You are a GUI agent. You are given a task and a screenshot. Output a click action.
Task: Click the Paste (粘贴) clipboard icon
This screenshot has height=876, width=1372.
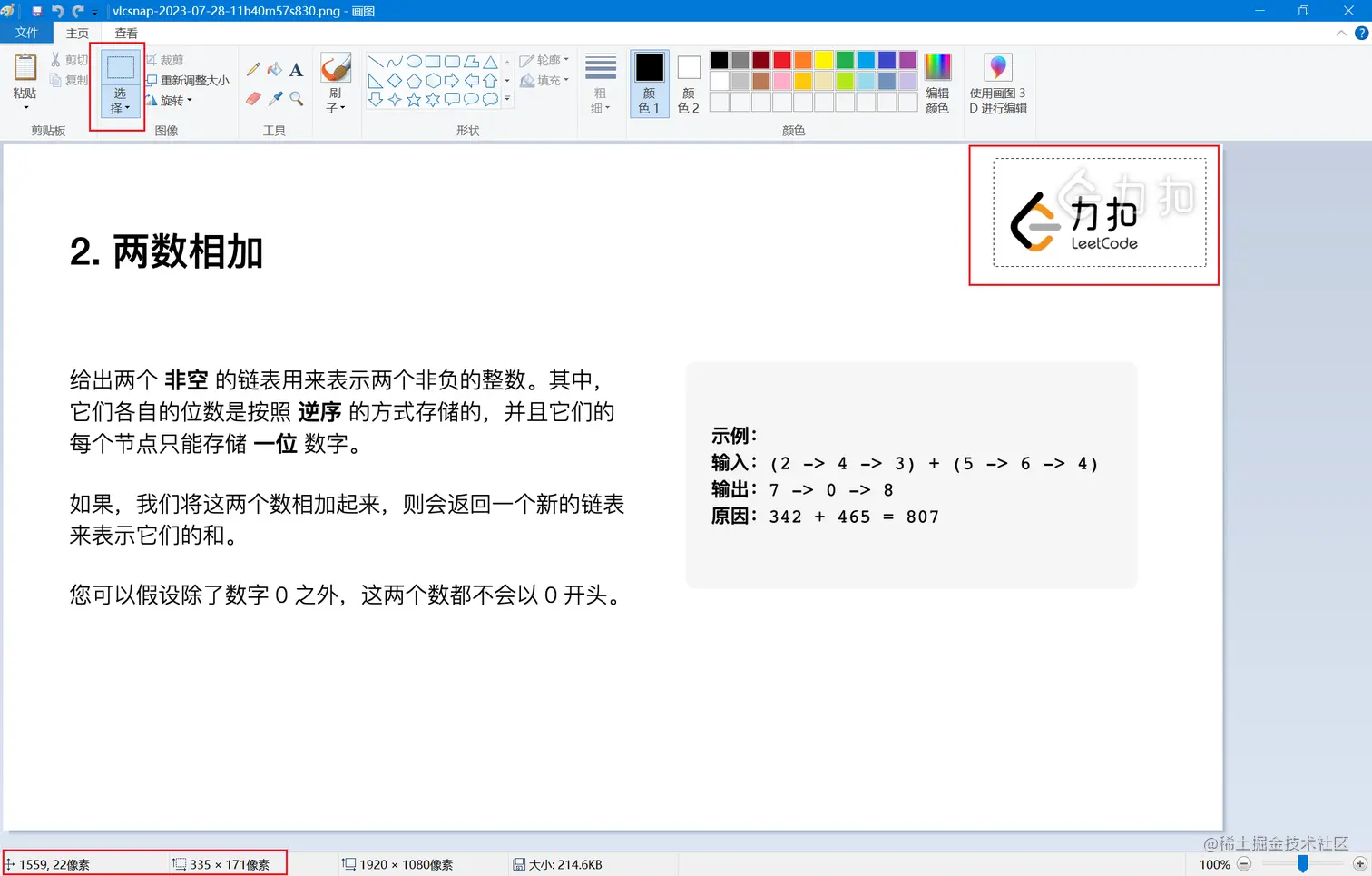coord(25,68)
